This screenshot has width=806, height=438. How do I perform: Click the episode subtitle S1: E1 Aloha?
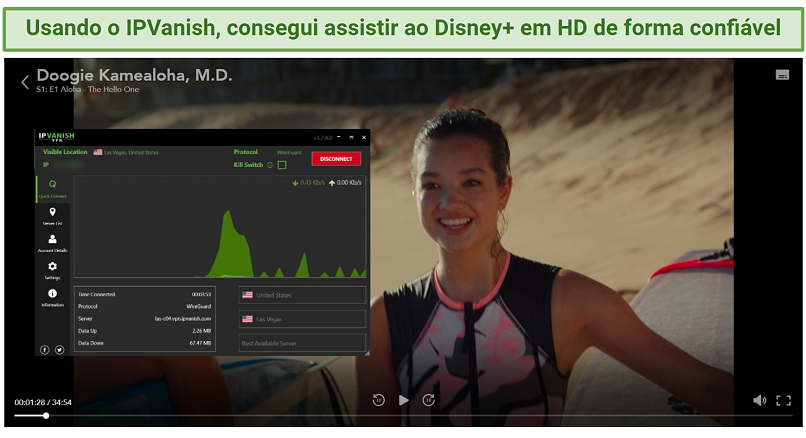59,89
